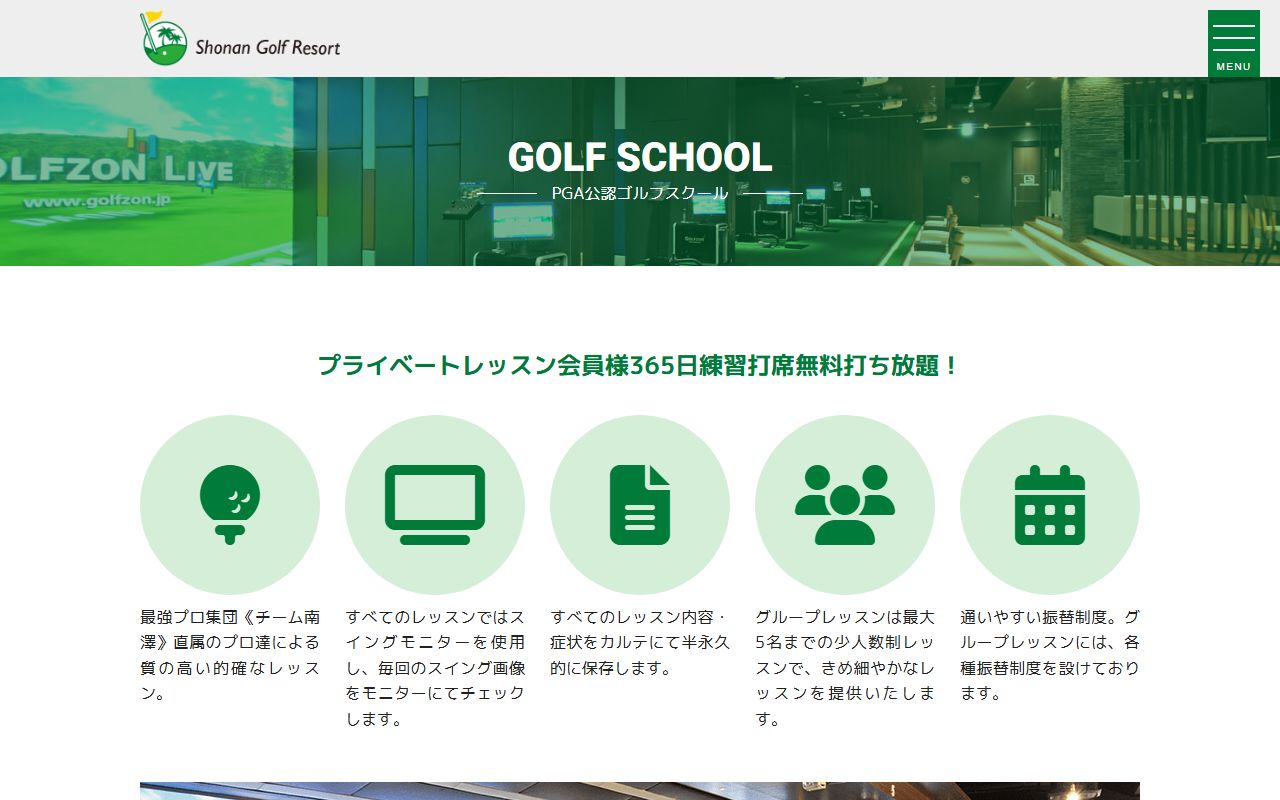Viewport: 1280px width, 800px height.
Task: Click the swing monitor screen icon
Action: click(435, 505)
